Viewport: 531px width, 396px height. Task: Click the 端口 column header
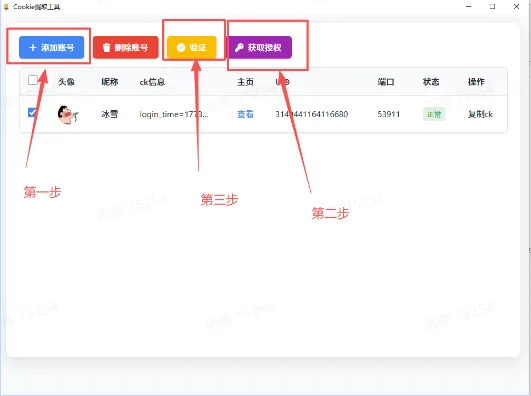[386, 82]
